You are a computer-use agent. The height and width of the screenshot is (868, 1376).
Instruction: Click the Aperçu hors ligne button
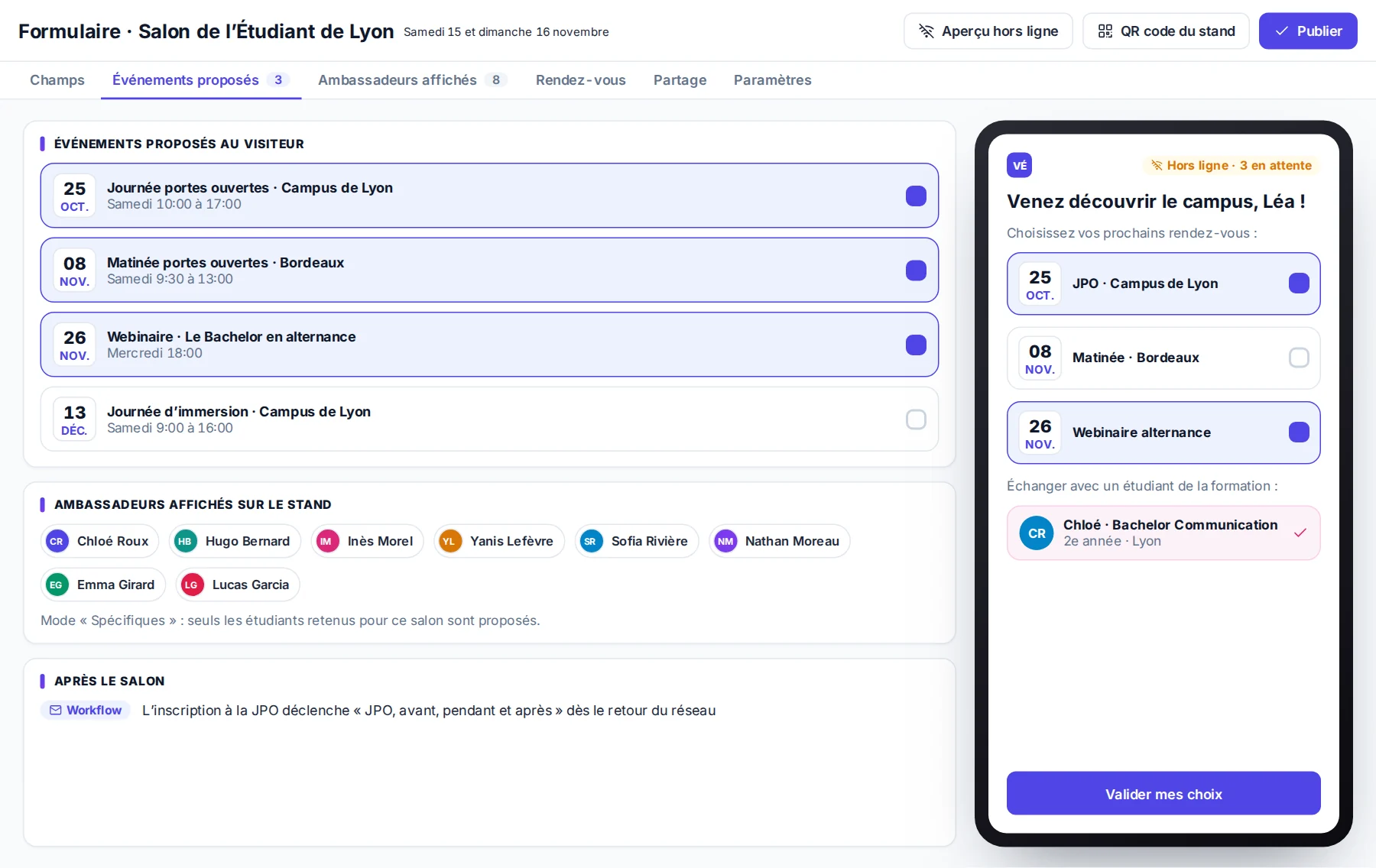click(x=988, y=31)
